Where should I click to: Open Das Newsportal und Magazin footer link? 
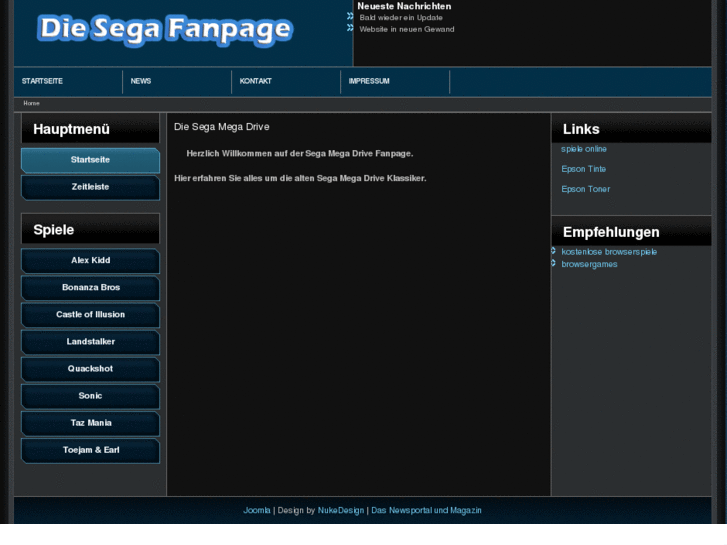tap(426, 511)
